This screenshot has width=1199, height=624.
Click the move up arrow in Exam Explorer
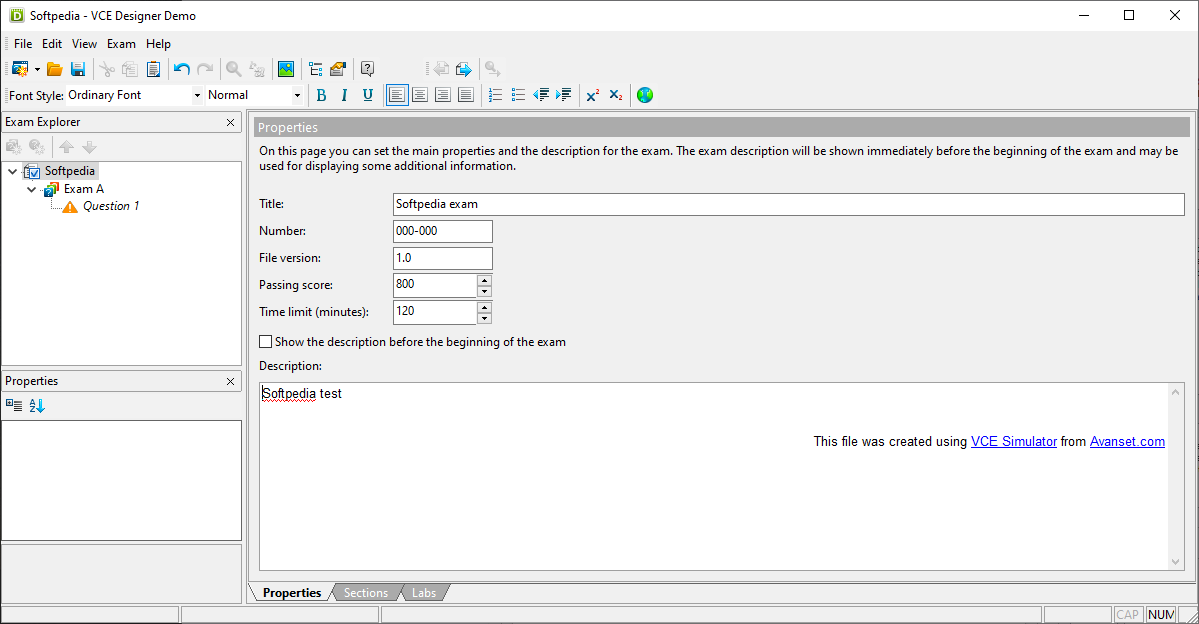[x=67, y=147]
